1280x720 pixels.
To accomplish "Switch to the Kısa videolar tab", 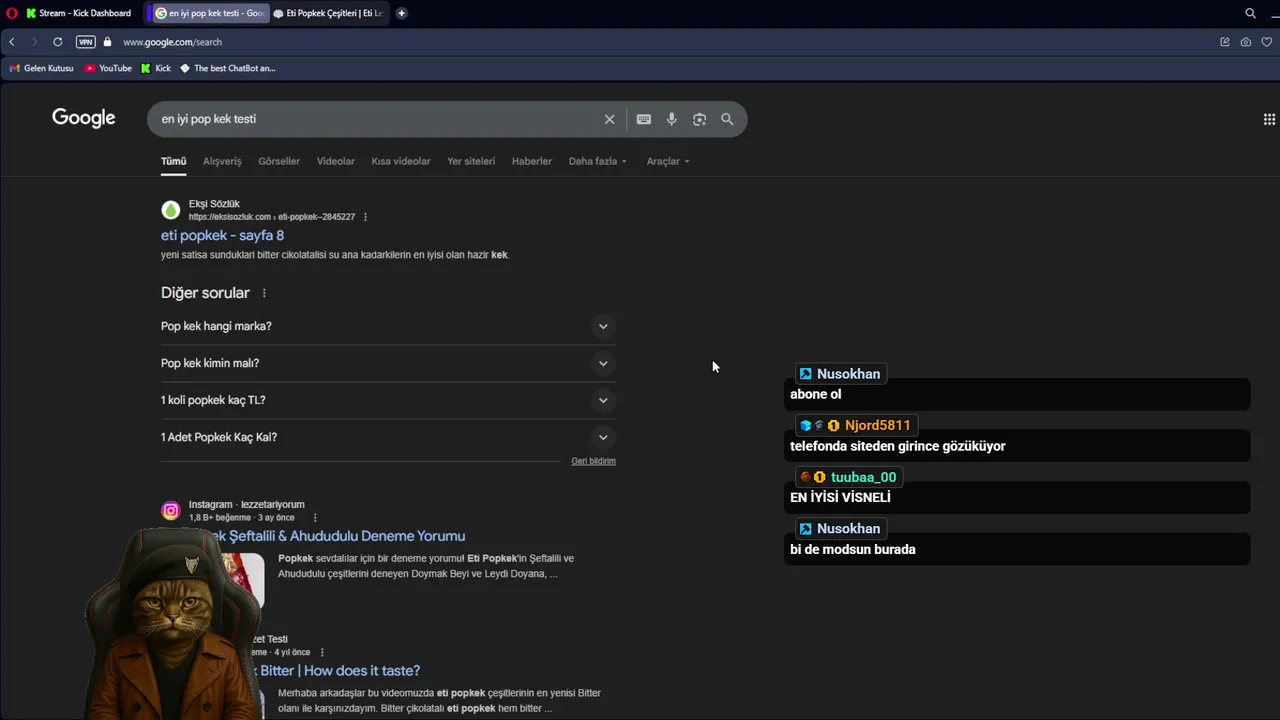I will point(401,161).
